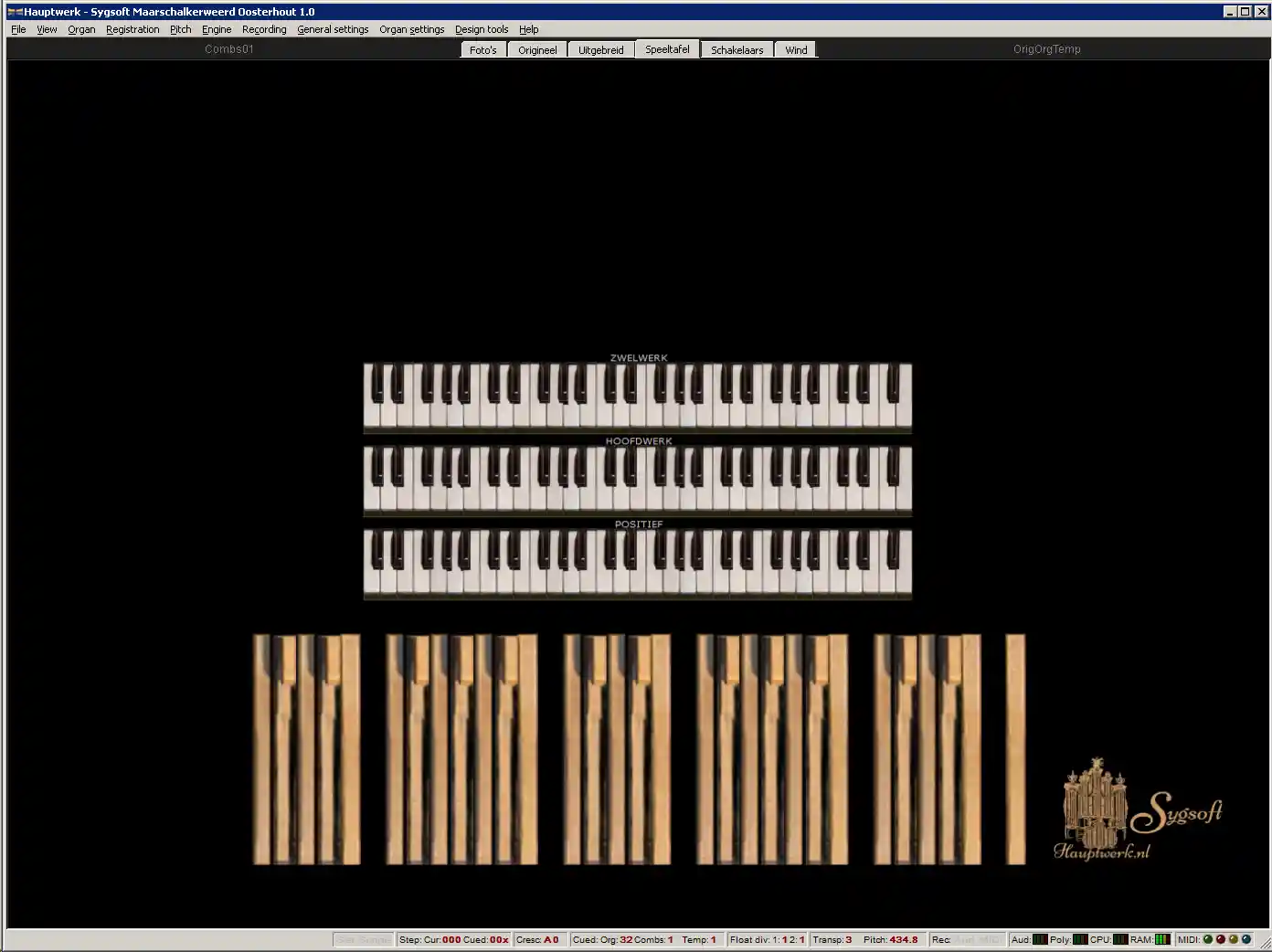This screenshot has width=1272, height=952.
Task: Click the Sygsoft Hauptwerk.nl organ logo
Action: tap(1138, 810)
